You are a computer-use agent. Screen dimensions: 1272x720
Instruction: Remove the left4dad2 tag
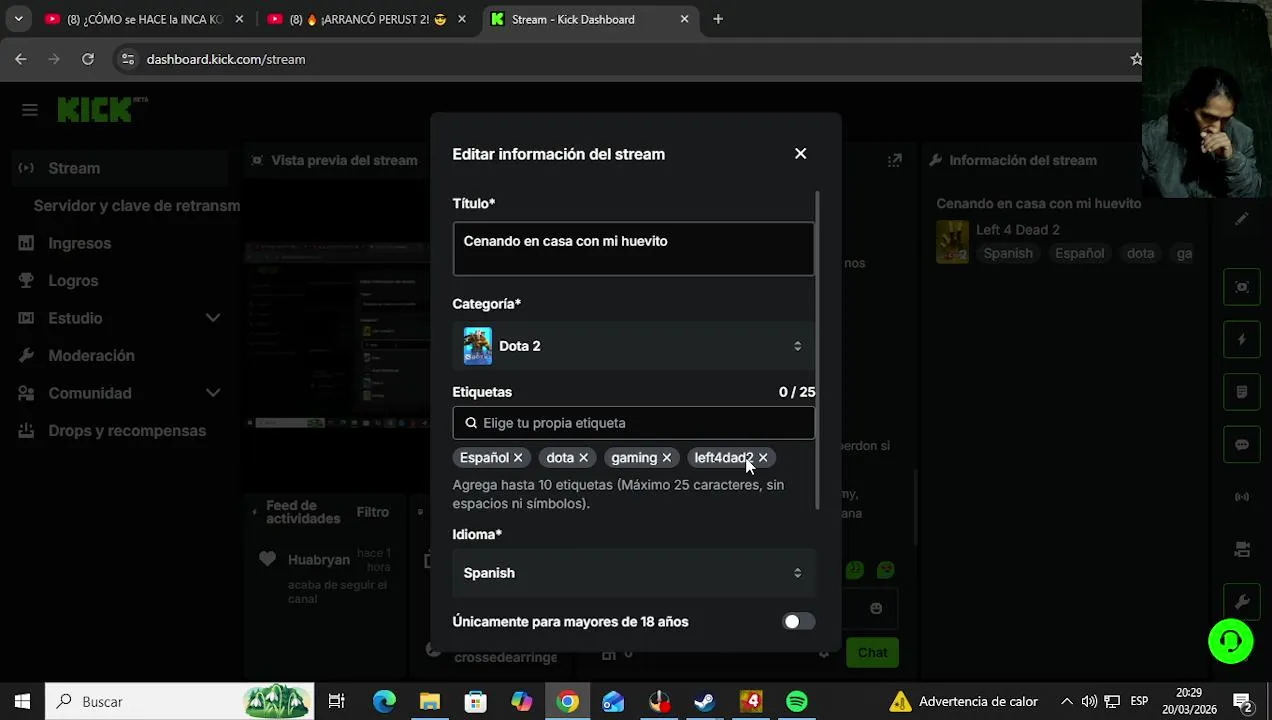(762, 458)
